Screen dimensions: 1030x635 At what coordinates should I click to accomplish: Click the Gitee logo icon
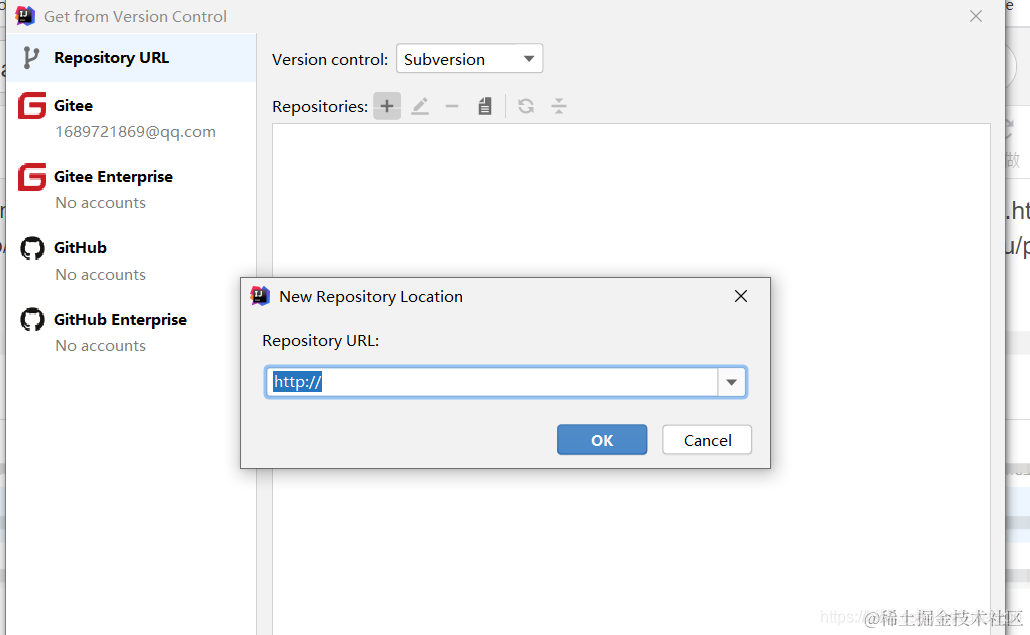32,105
